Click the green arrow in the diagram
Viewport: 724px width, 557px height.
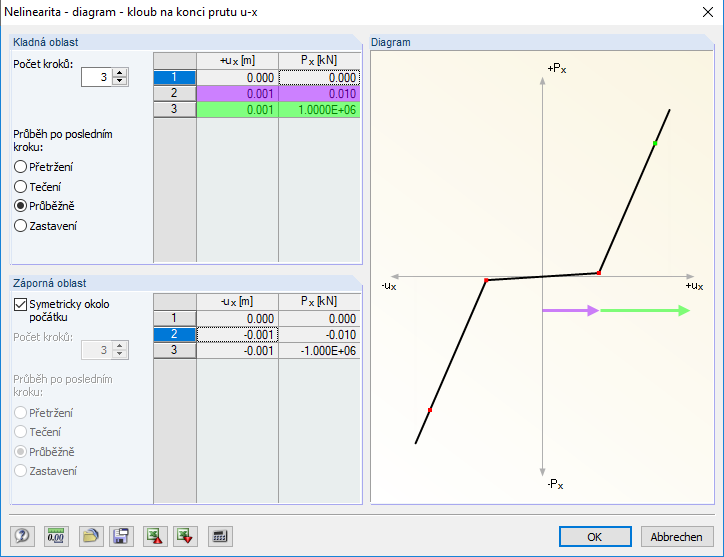645,310
